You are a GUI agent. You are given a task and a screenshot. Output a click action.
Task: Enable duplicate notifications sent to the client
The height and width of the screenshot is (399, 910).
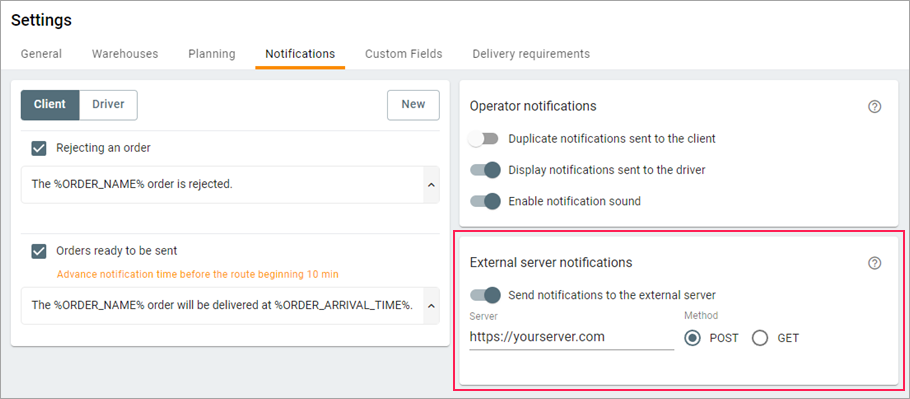coord(484,139)
